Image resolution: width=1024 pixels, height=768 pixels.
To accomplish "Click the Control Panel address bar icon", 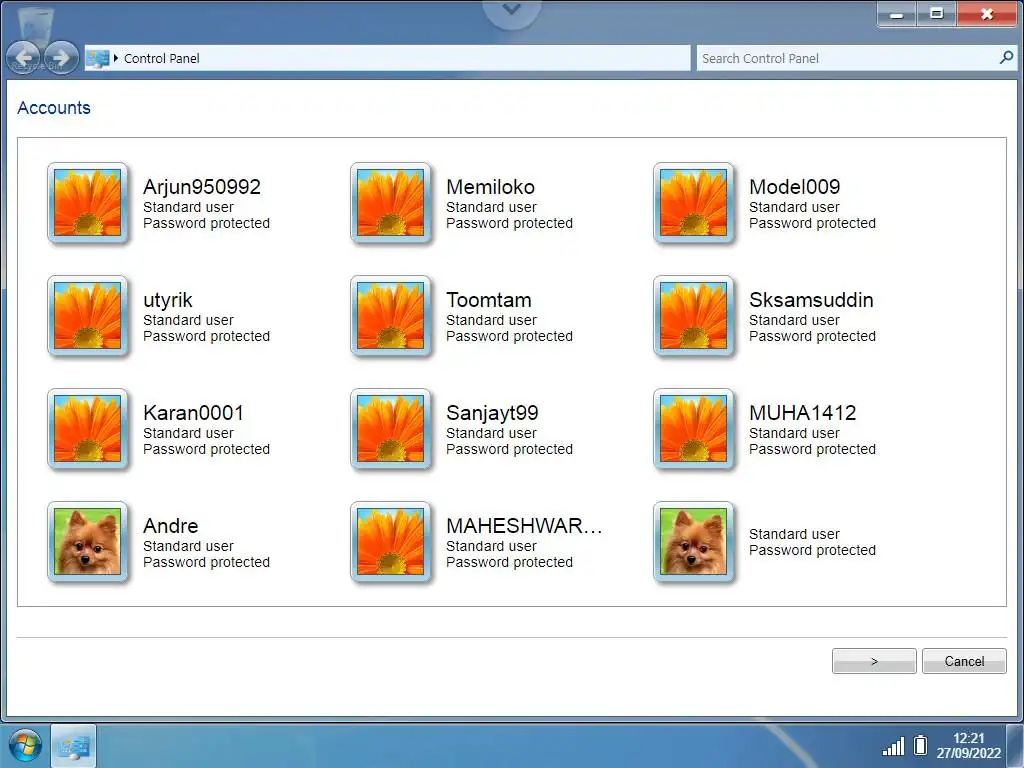I will (x=98, y=58).
